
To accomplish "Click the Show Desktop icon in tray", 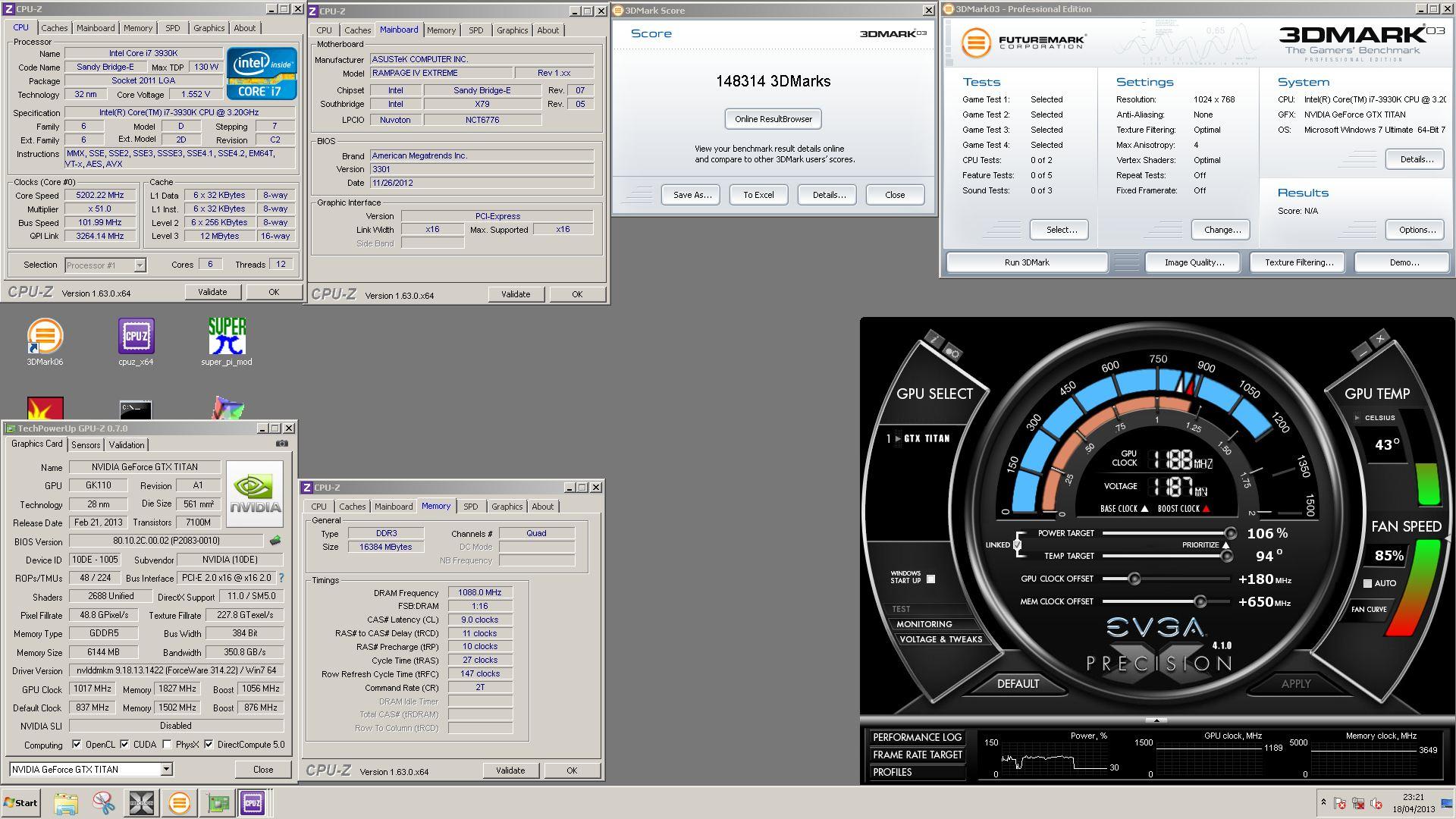I will pos(1446,804).
